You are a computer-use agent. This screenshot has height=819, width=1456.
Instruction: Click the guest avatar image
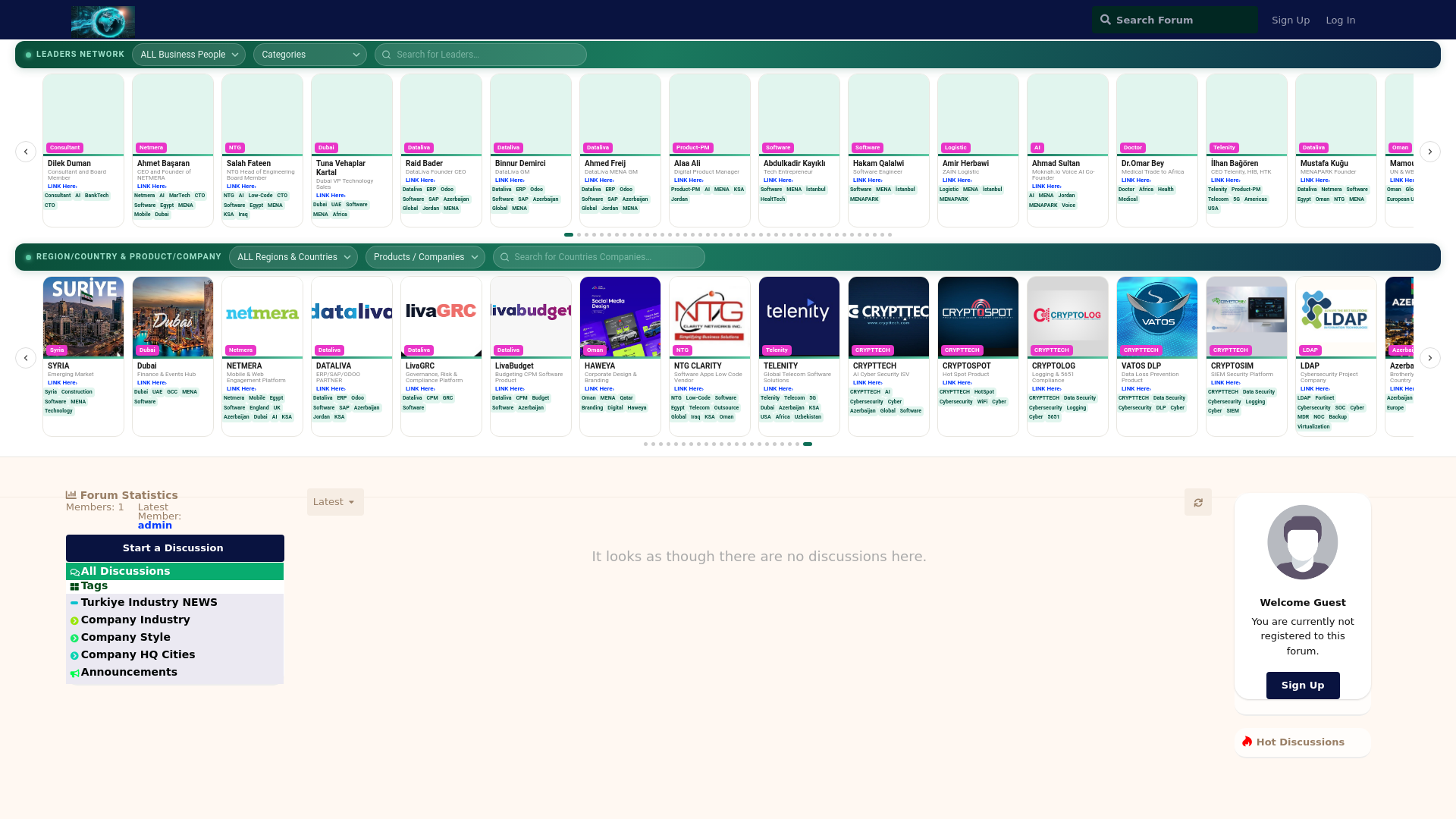pos(1303,542)
